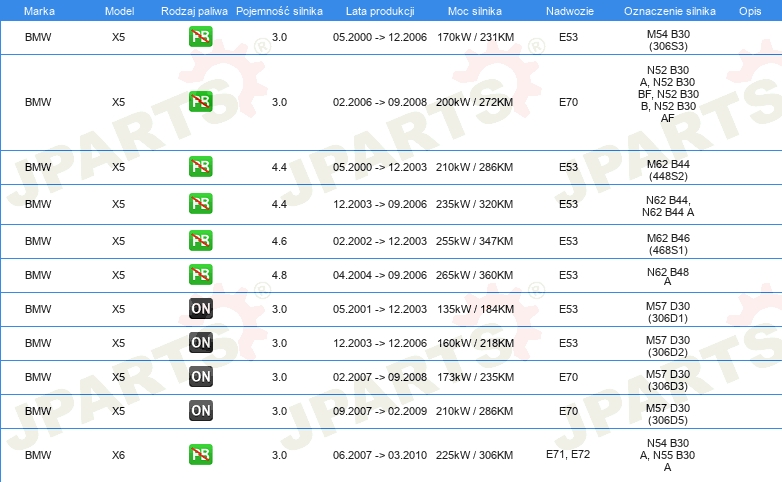This screenshot has height=482, width=782.
Task: Click the Pojemność silnika column header
Action: tap(279, 11)
